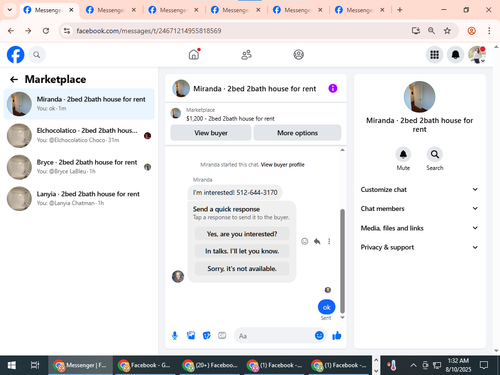Open the Facebook menu grid icon
The image size is (500, 375).
click(434, 55)
